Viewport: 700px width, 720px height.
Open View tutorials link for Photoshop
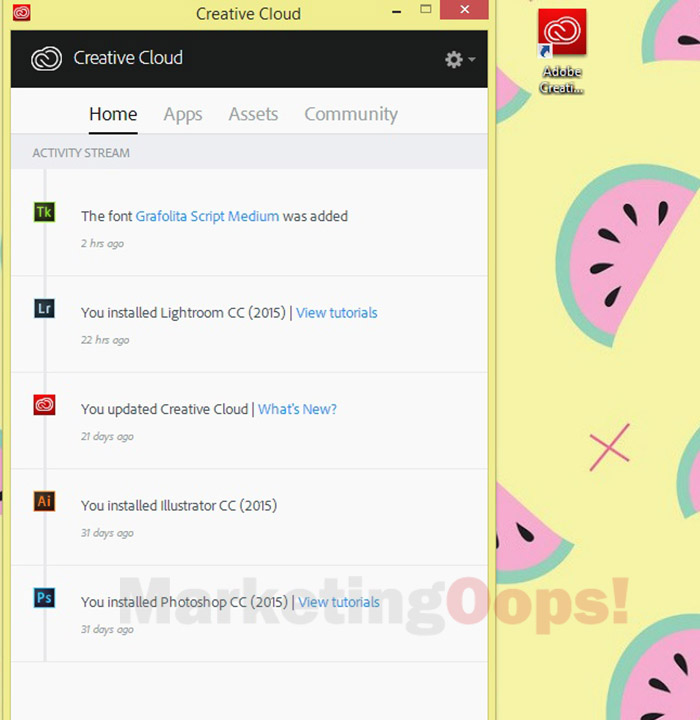click(339, 602)
